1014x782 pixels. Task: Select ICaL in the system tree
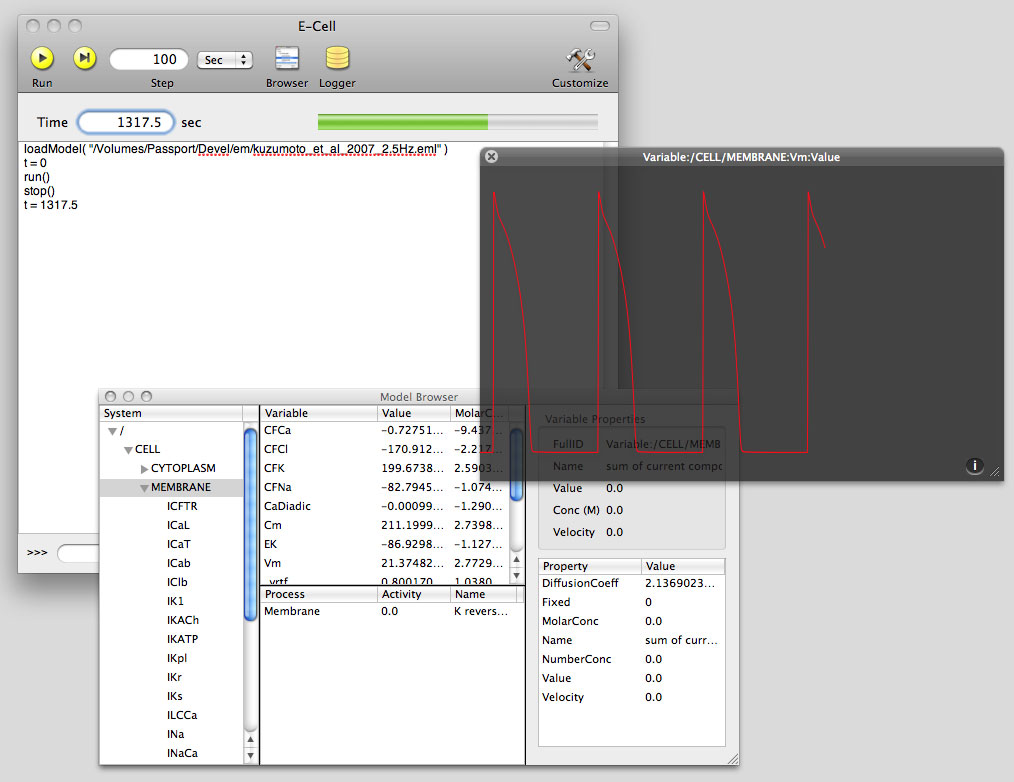click(179, 525)
